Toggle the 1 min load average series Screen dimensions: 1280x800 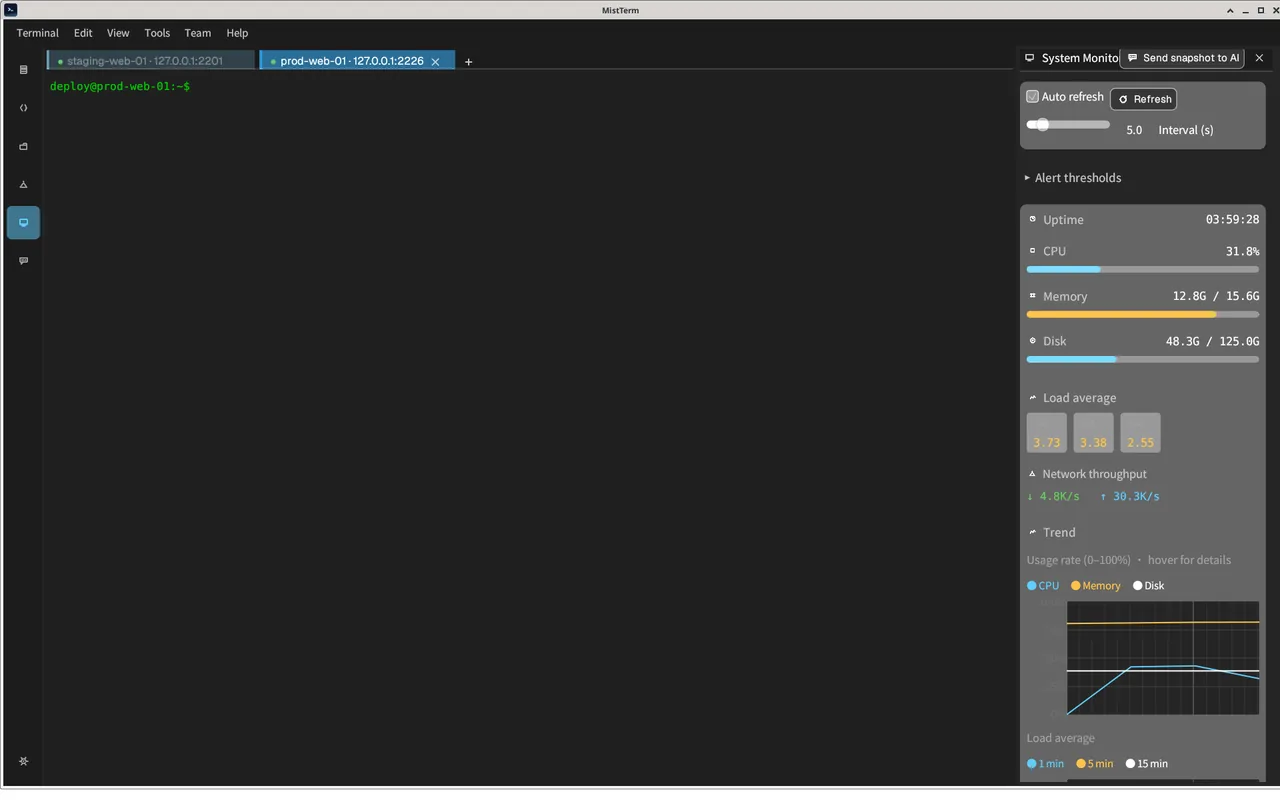1046,764
